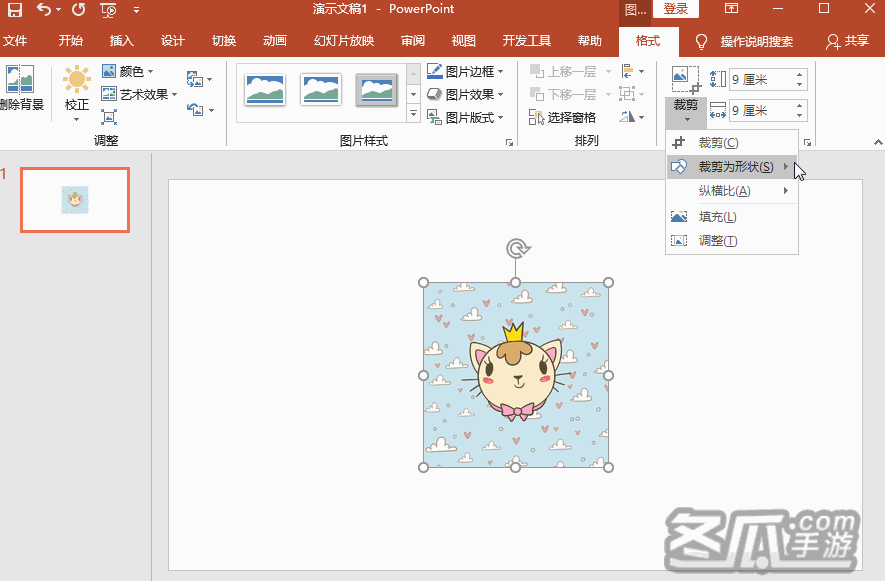This screenshot has width=885, height=581.
Task: Apply the third highlighted picture style
Action: 376,90
